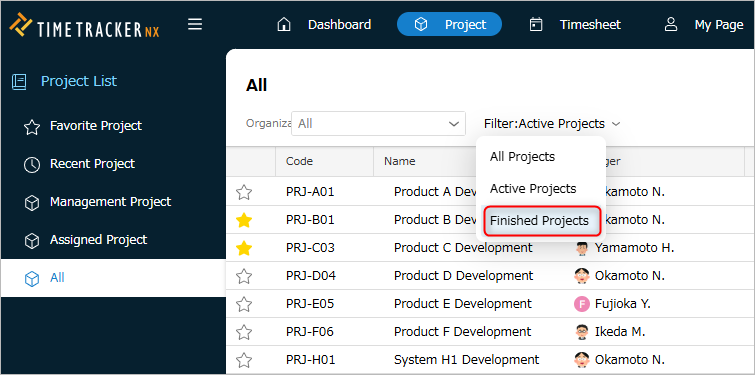The image size is (755, 375).
Task: Click the clock icon for Recent Project
Action: 32,165
